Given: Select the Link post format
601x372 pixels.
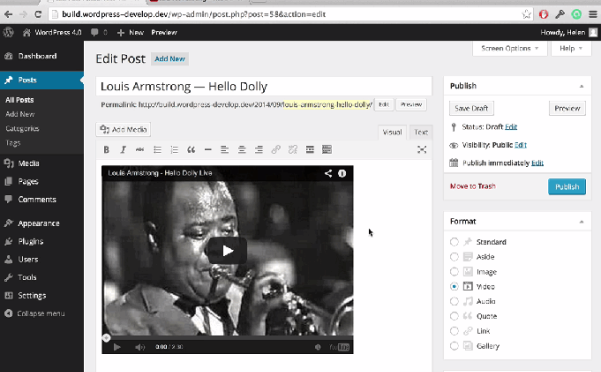Looking at the screenshot, I should tap(454, 331).
